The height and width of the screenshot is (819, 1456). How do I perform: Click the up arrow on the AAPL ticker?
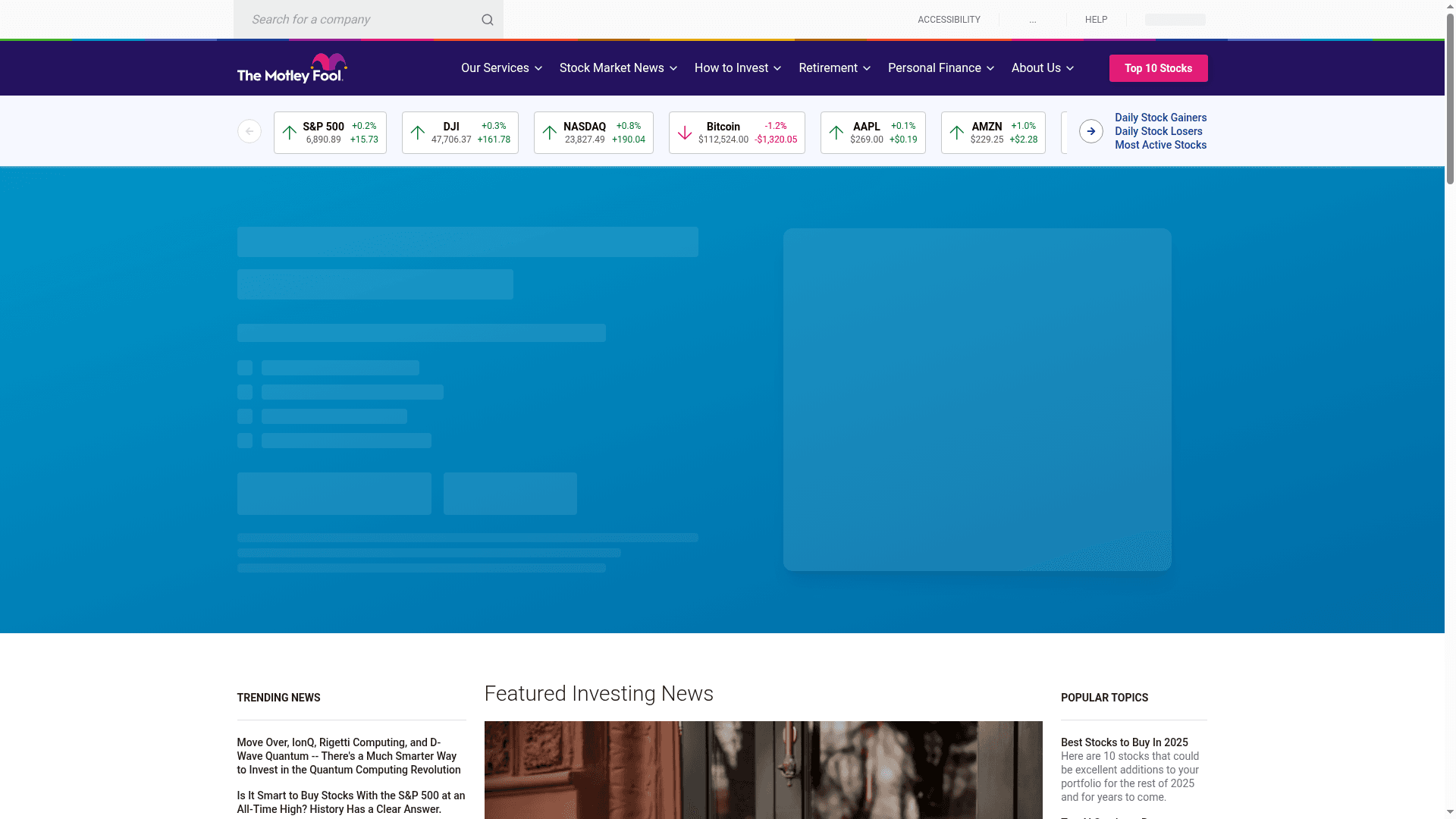coord(836,132)
